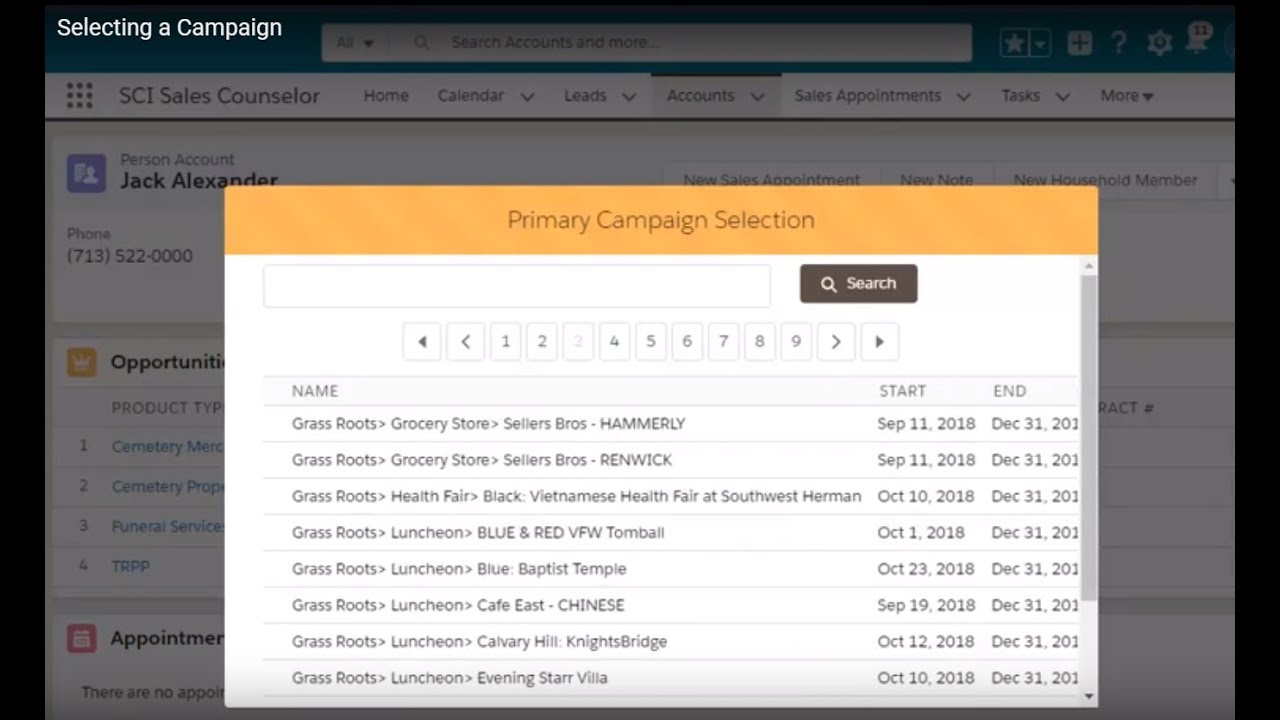Go to first page of campaigns
This screenshot has height=720, width=1280.
click(422, 342)
